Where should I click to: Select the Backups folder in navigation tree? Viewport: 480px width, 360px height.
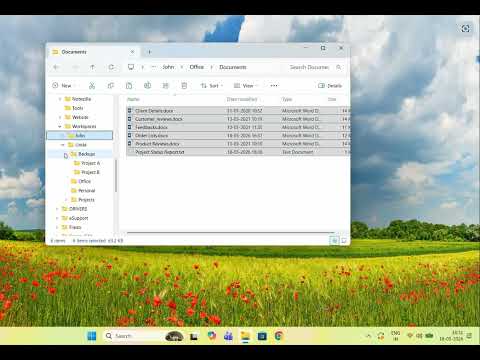tap(87, 154)
